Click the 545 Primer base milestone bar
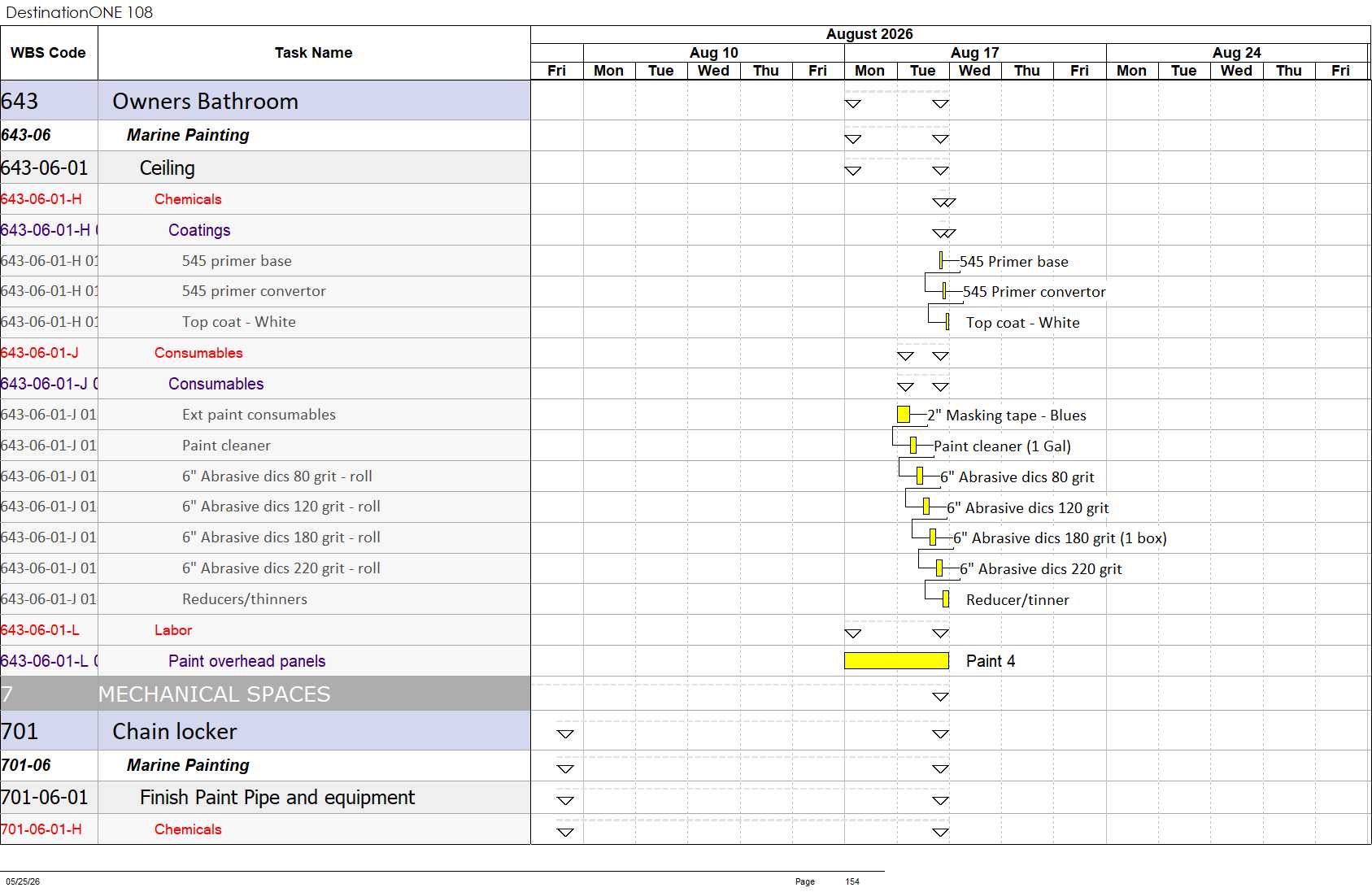 (x=941, y=261)
